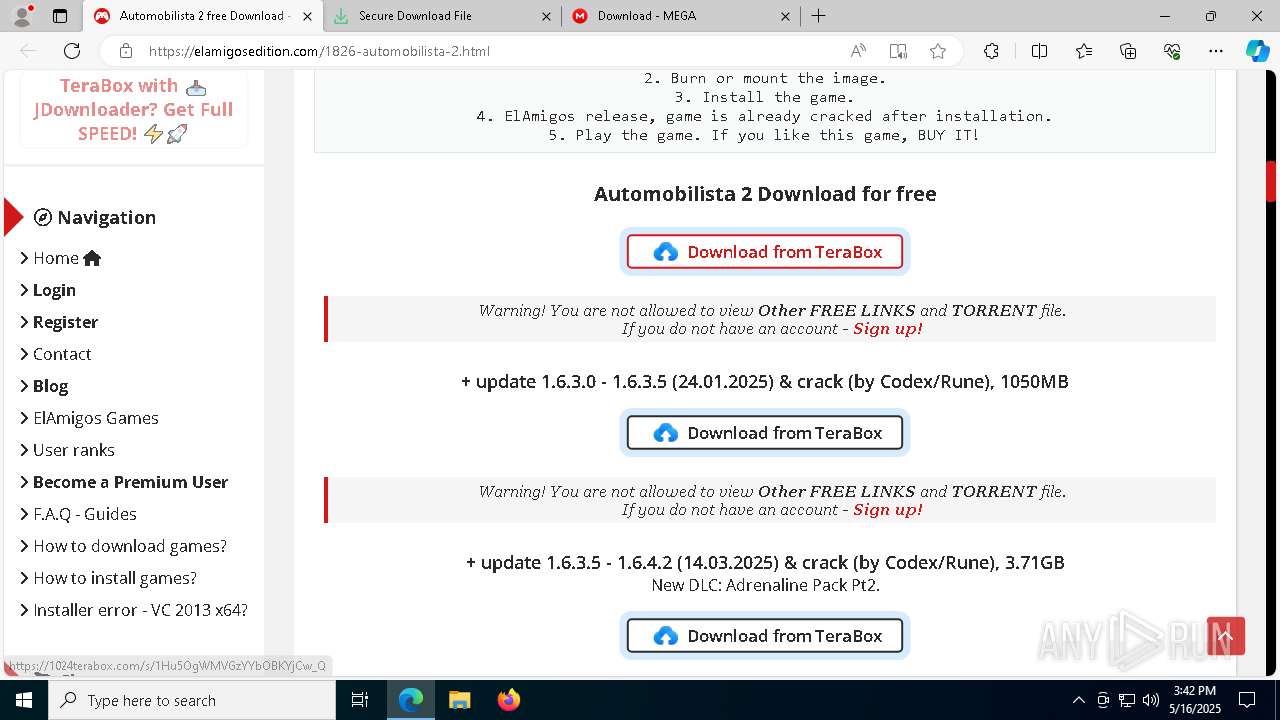The height and width of the screenshot is (720, 1280).
Task: Open How to install games? link
Action: (108, 578)
